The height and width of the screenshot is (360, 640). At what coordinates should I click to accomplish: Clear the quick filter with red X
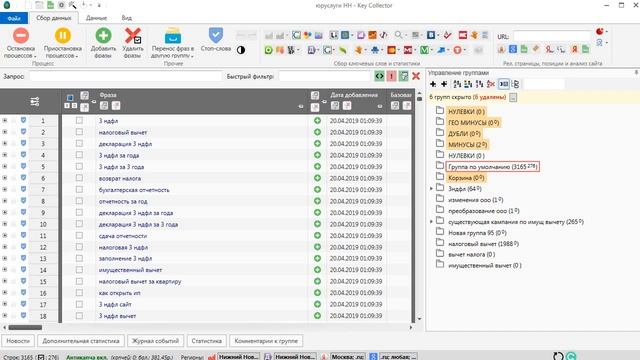click(x=416, y=76)
